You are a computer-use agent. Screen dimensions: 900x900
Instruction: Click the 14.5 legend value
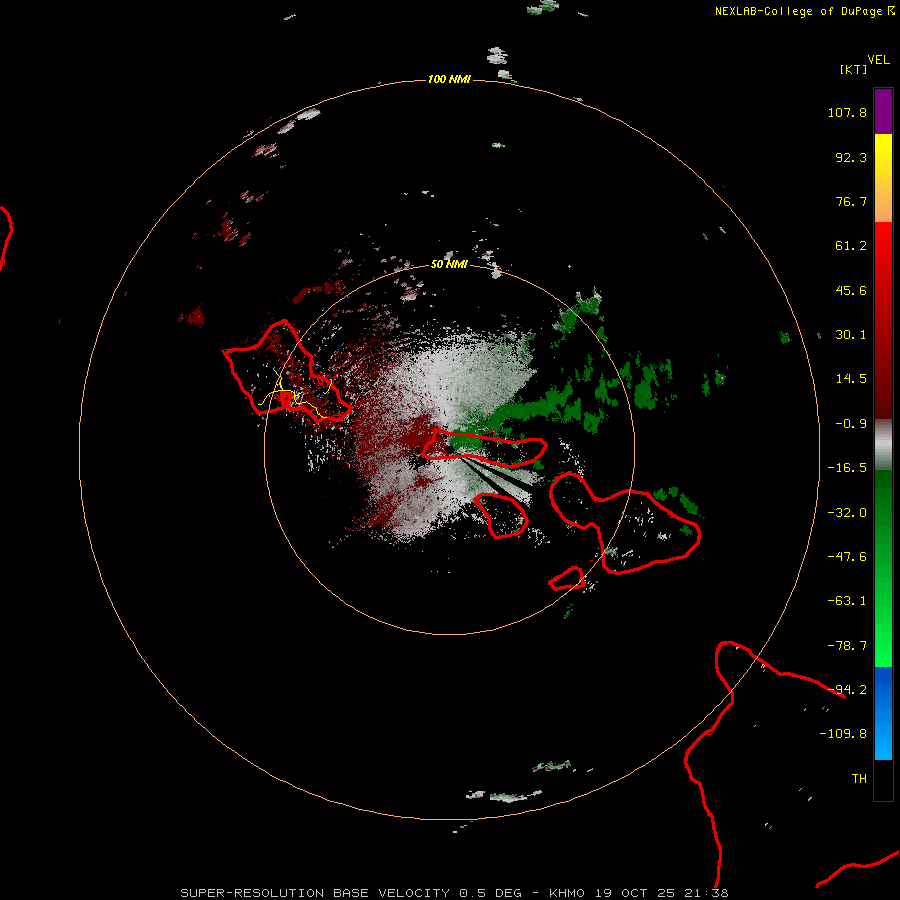(851, 379)
